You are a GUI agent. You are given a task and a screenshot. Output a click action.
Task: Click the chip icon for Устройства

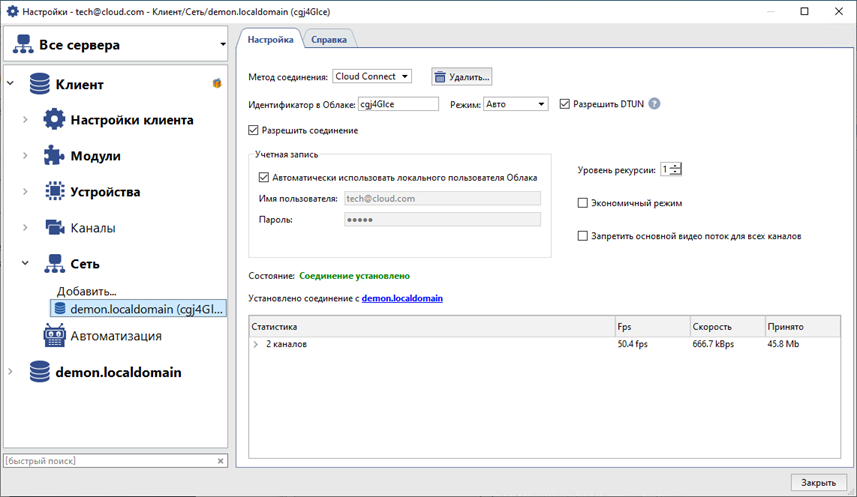[54, 192]
